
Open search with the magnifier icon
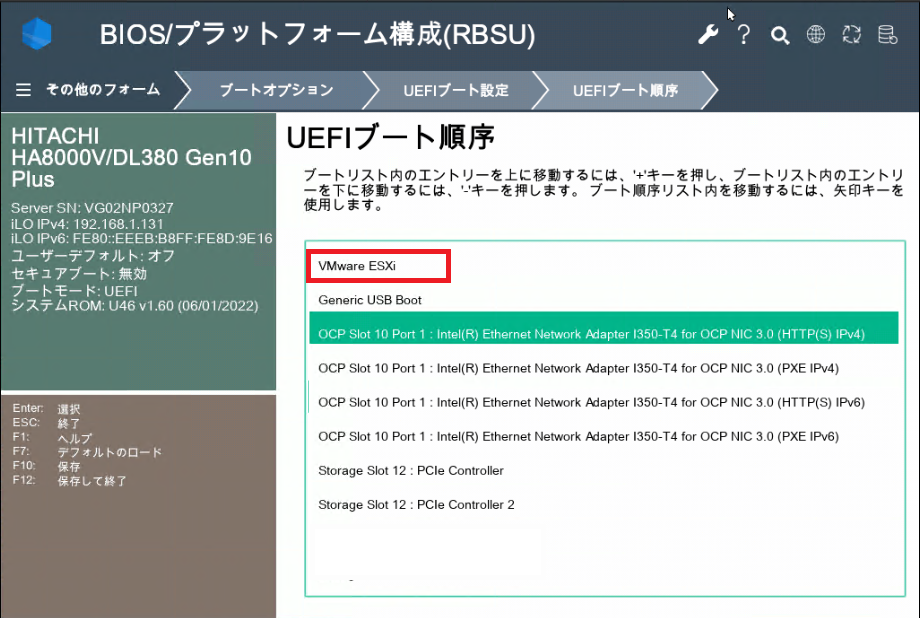pos(780,35)
